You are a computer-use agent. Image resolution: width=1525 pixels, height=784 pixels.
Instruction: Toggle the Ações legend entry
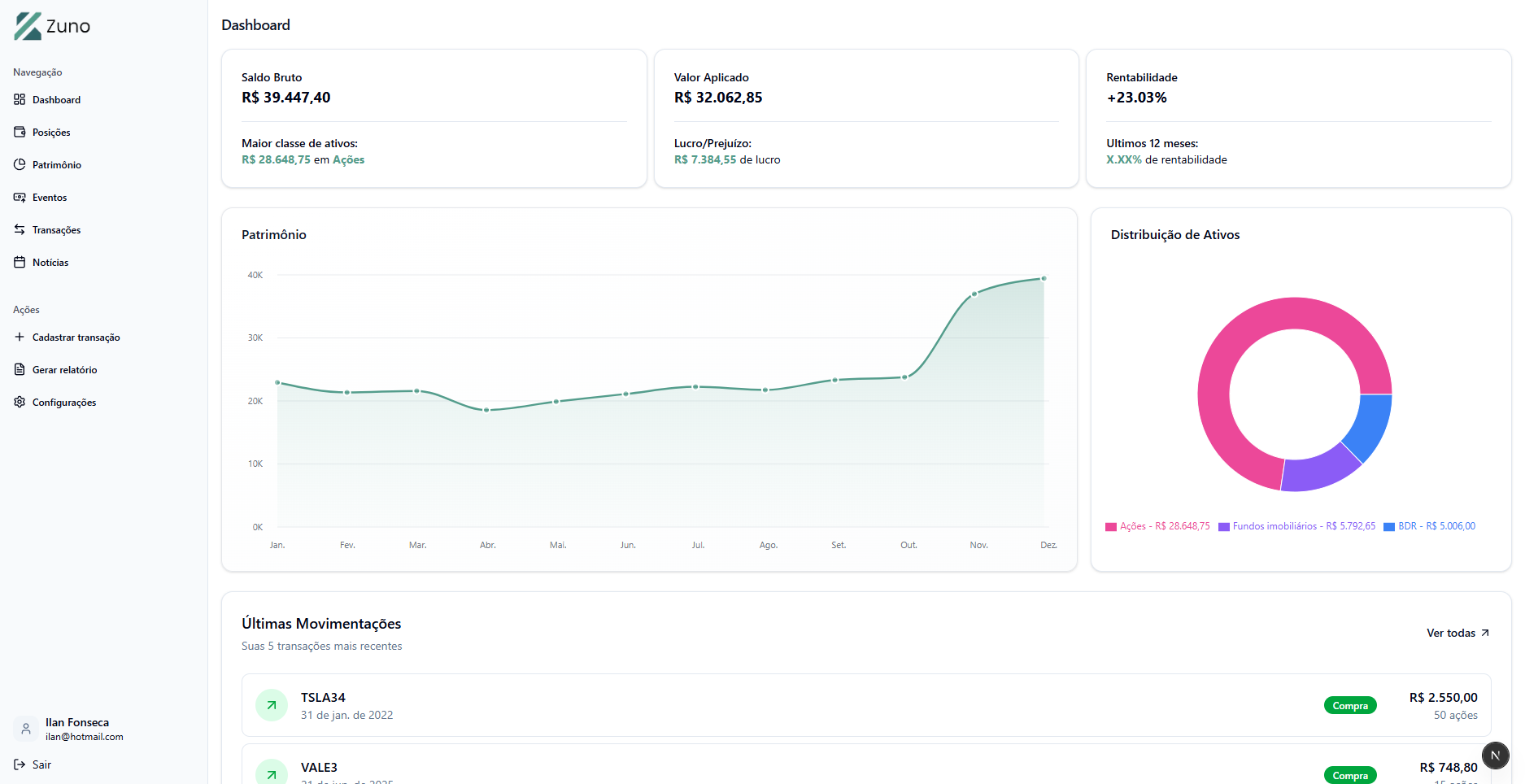click(1157, 526)
